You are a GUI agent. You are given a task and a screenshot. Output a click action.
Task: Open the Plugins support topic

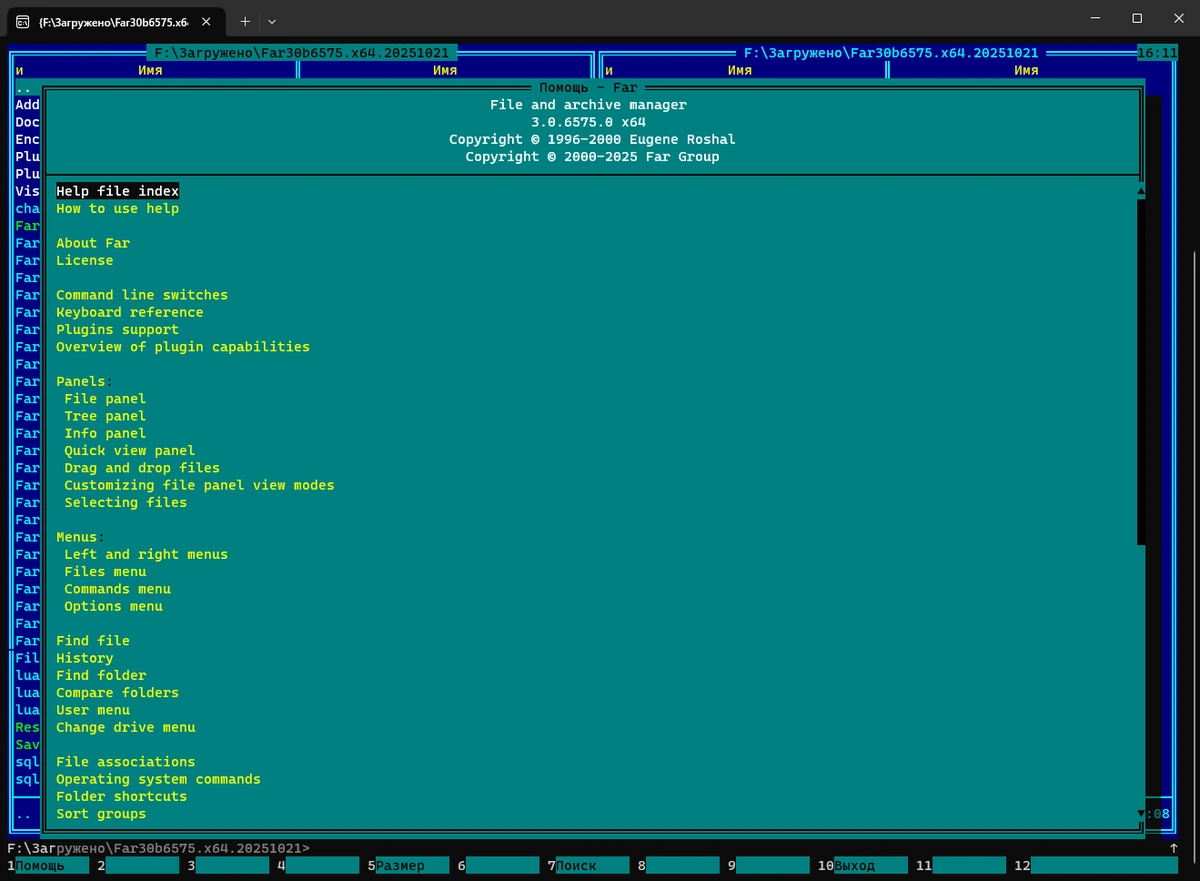click(118, 329)
